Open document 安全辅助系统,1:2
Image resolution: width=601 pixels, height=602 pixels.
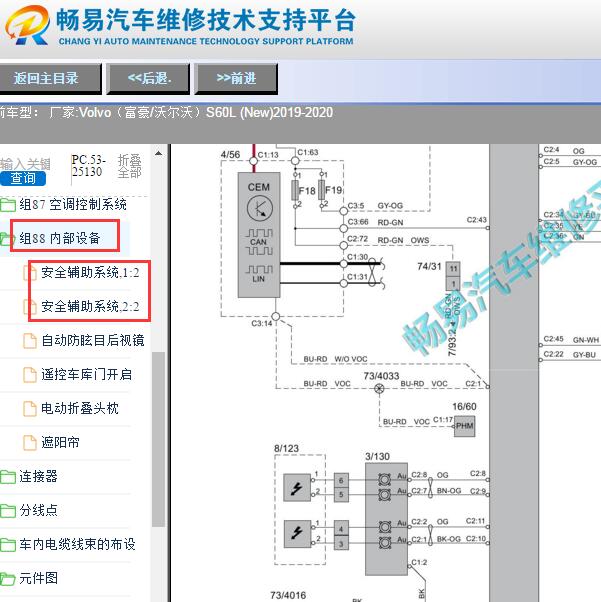click(90, 272)
